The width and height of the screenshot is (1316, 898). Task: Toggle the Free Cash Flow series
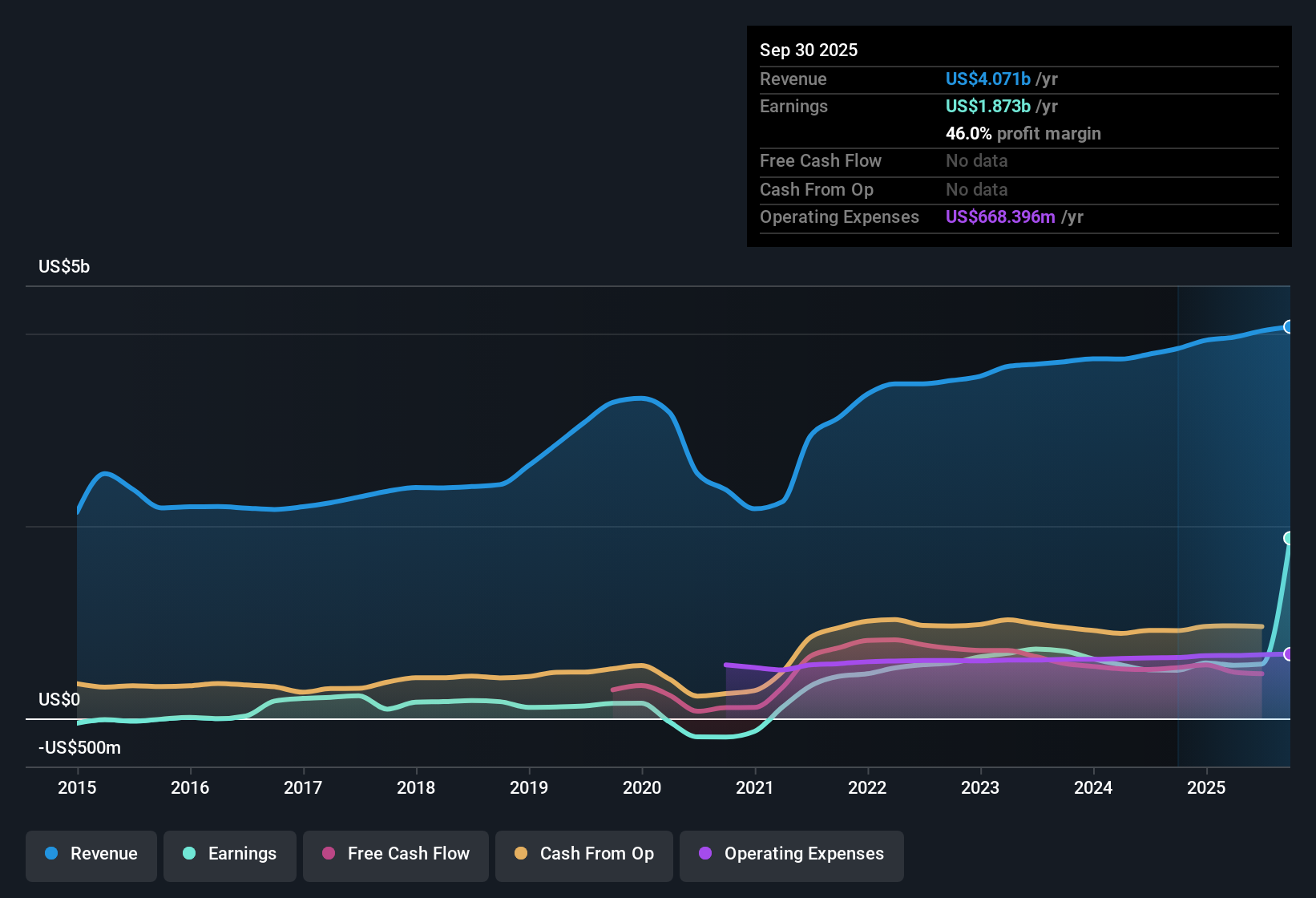(396, 854)
